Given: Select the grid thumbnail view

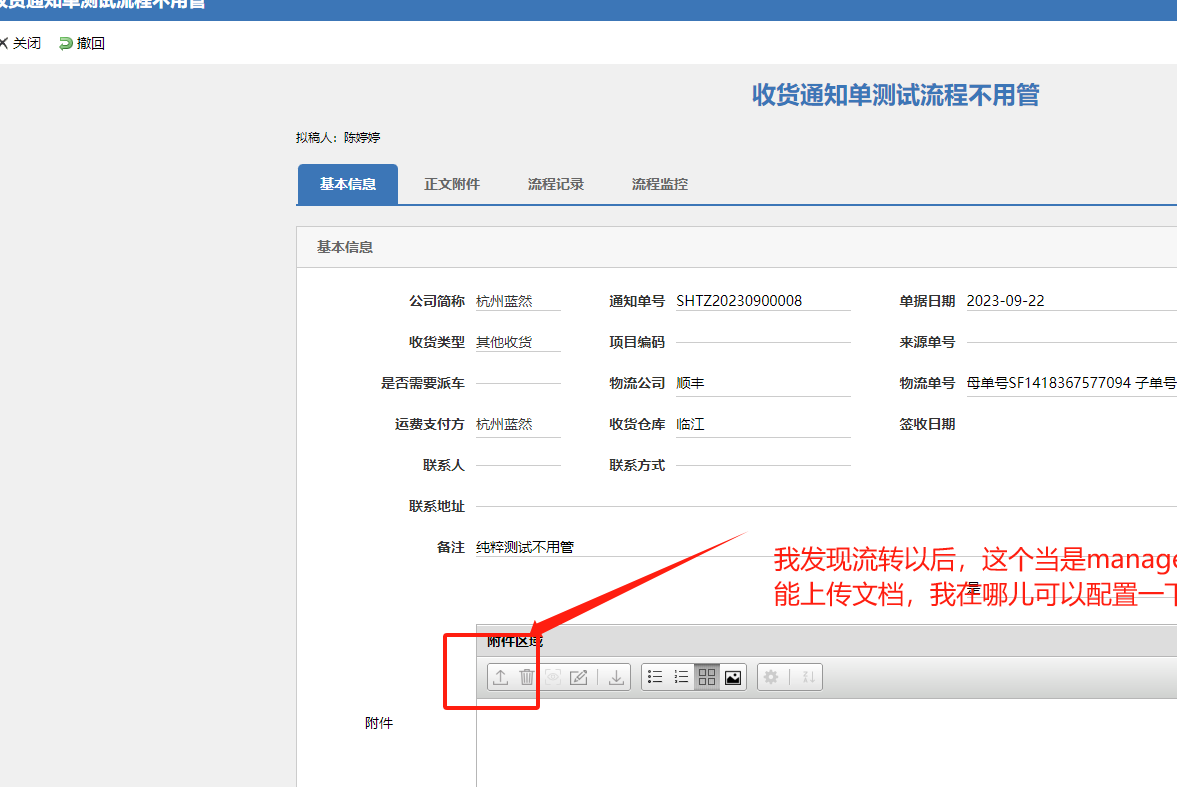Looking at the screenshot, I should pyautogui.click(x=707, y=677).
